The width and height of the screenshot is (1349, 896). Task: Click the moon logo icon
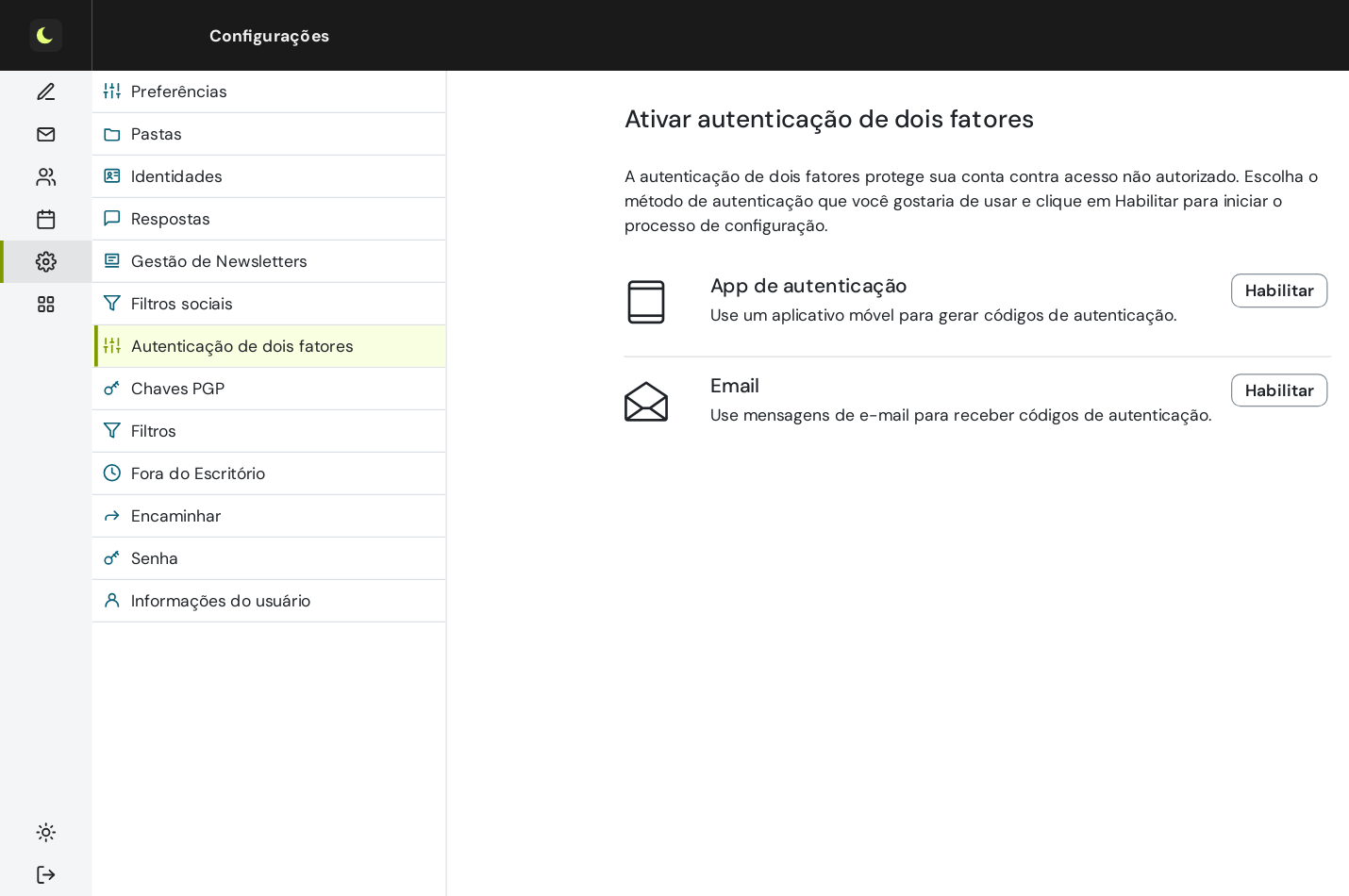click(x=45, y=36)
